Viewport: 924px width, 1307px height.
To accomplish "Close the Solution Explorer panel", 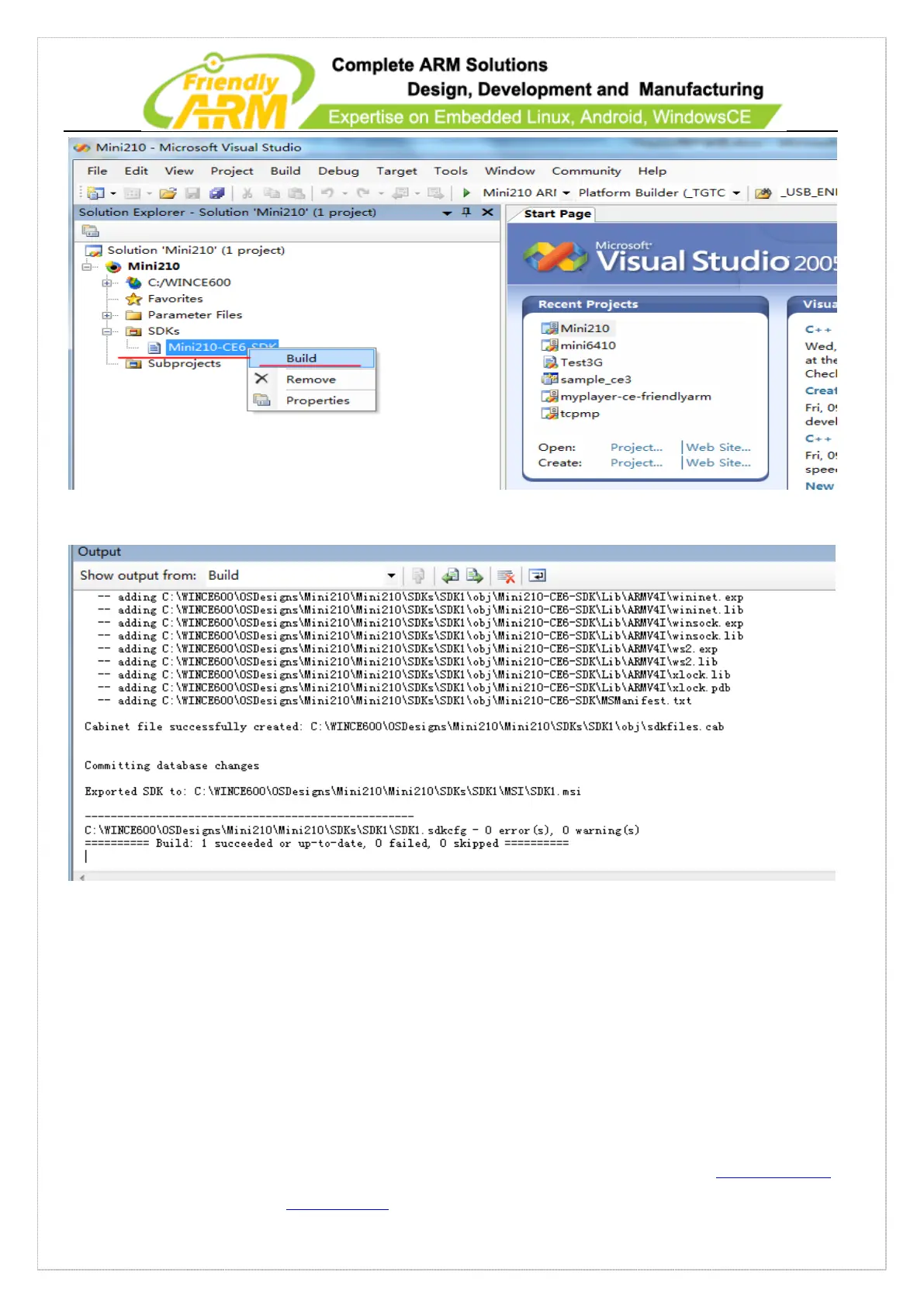I will (487, 212).
